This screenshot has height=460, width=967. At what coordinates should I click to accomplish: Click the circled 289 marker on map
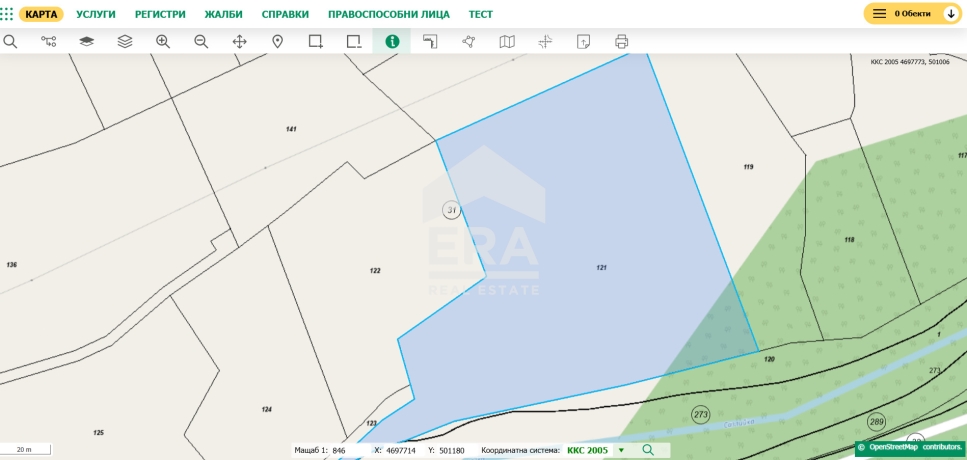click(x=876, y=422)
